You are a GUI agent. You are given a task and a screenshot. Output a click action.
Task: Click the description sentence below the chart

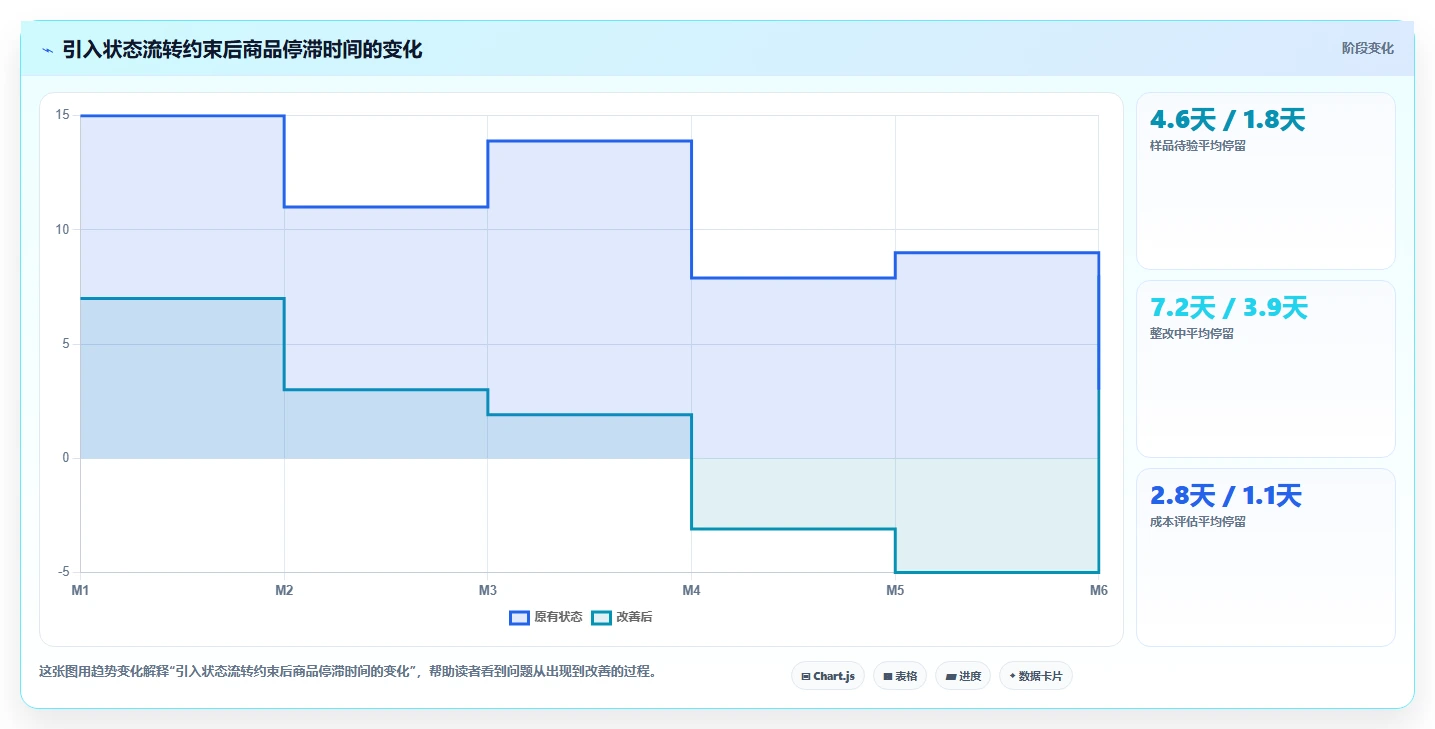(350, 672)
